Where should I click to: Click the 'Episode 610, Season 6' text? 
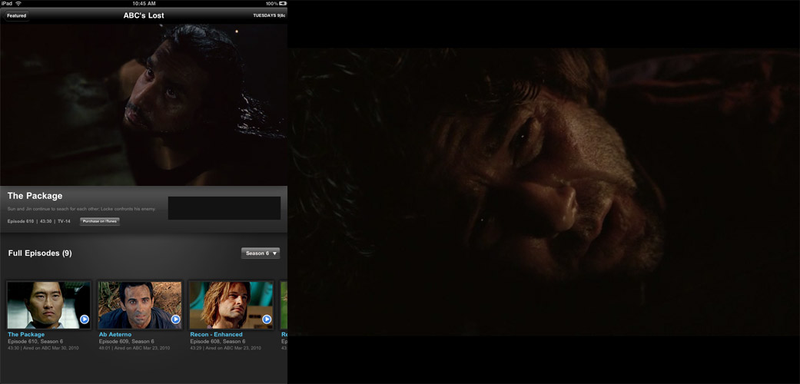pos(34,341)
